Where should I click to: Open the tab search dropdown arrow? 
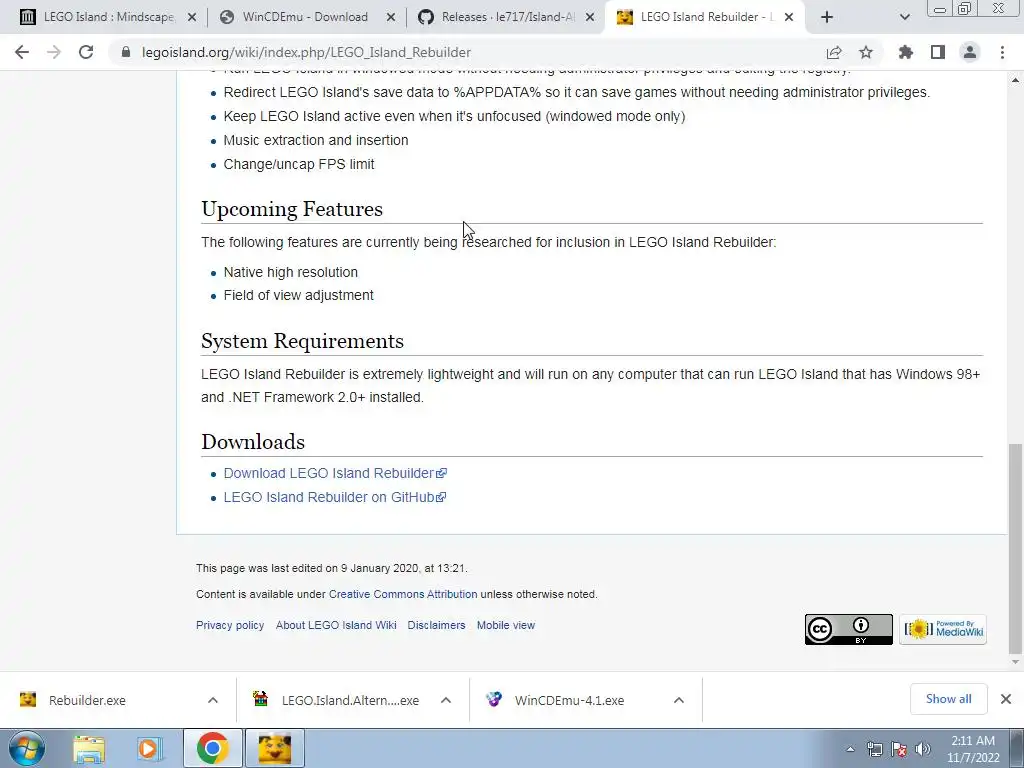pyautogui.click(x=904, y=17)
